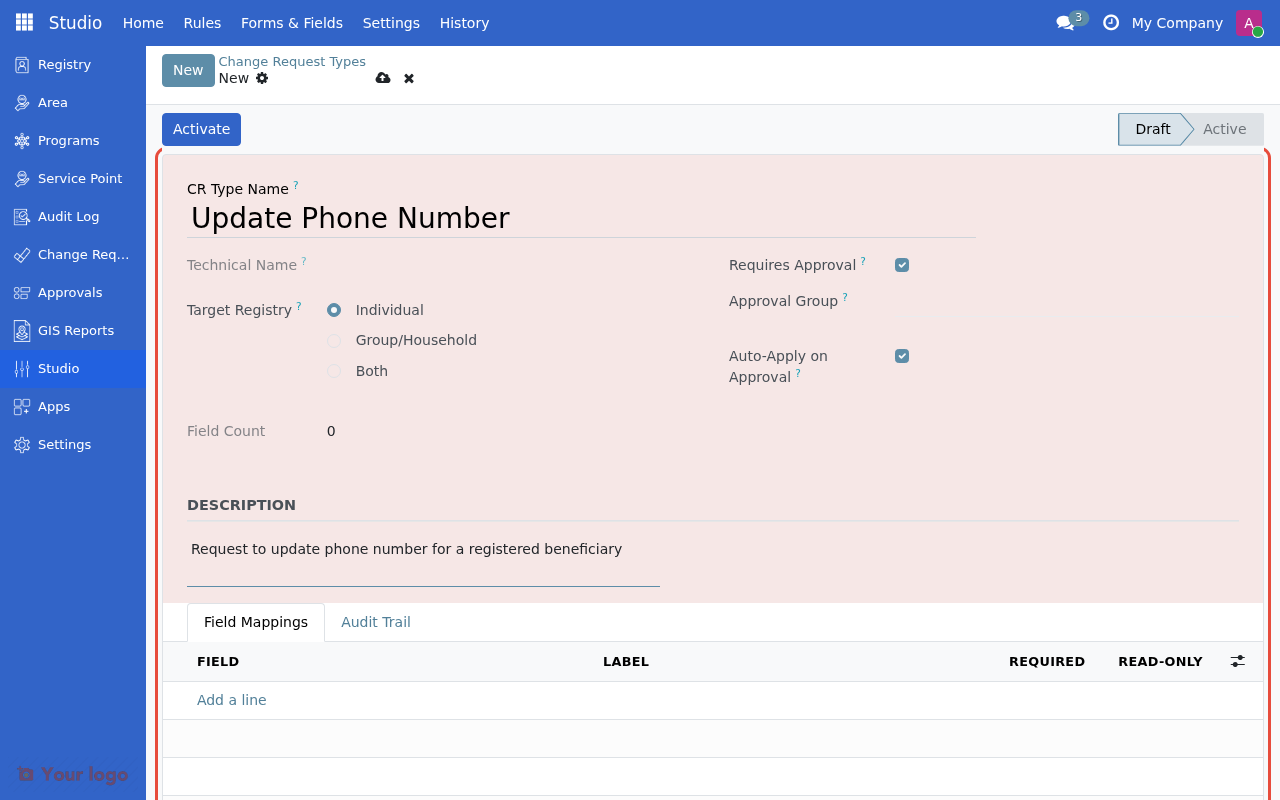Open conversation messages in the top bar
Screen dimensions: 1280x800
click(x=1066, y=22)
